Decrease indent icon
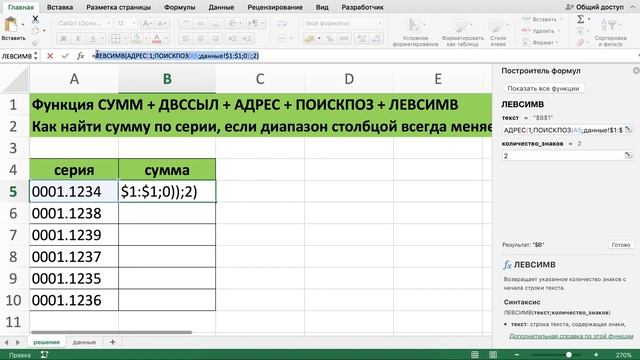Image resolution: width=640 pixels, height=360 pixels. [x=232, y=39]
